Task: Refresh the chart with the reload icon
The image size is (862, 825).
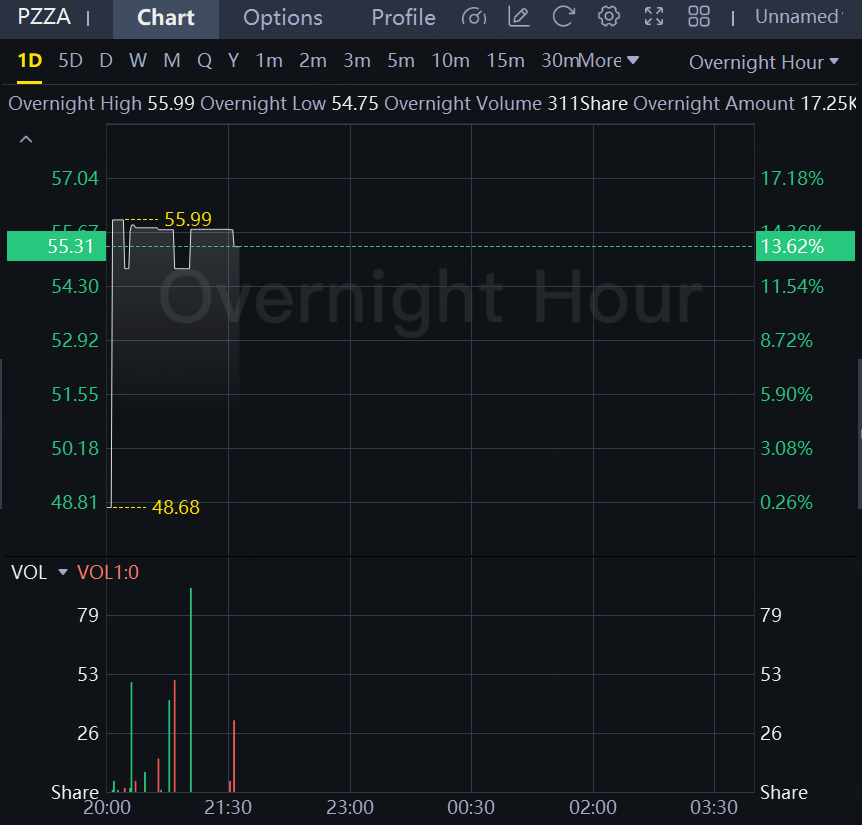Action: click(563, 17)
